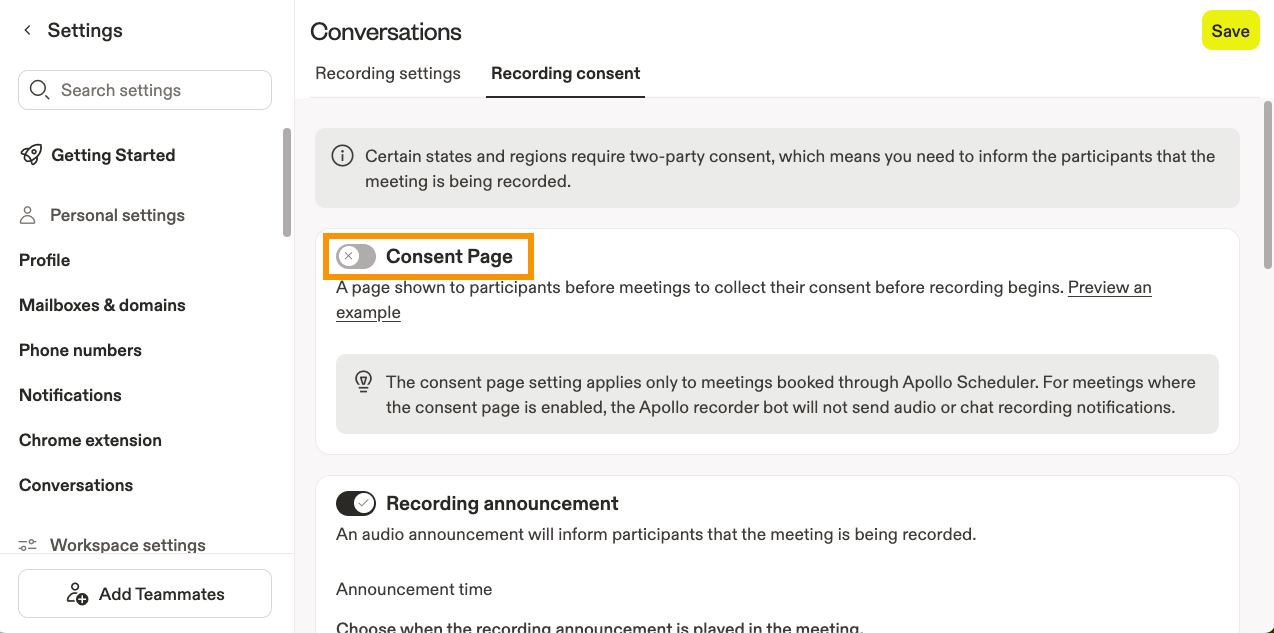This screenshot has height=633, width=1274.
Task: Enable the Consent Page toggle
Action: pos(356,257)
